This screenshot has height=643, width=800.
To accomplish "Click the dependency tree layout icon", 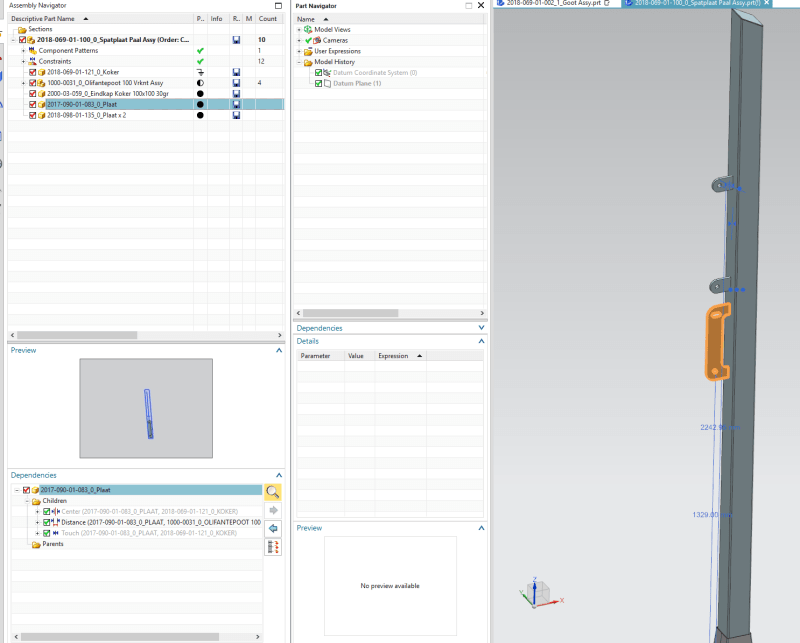I will point(273,547).
